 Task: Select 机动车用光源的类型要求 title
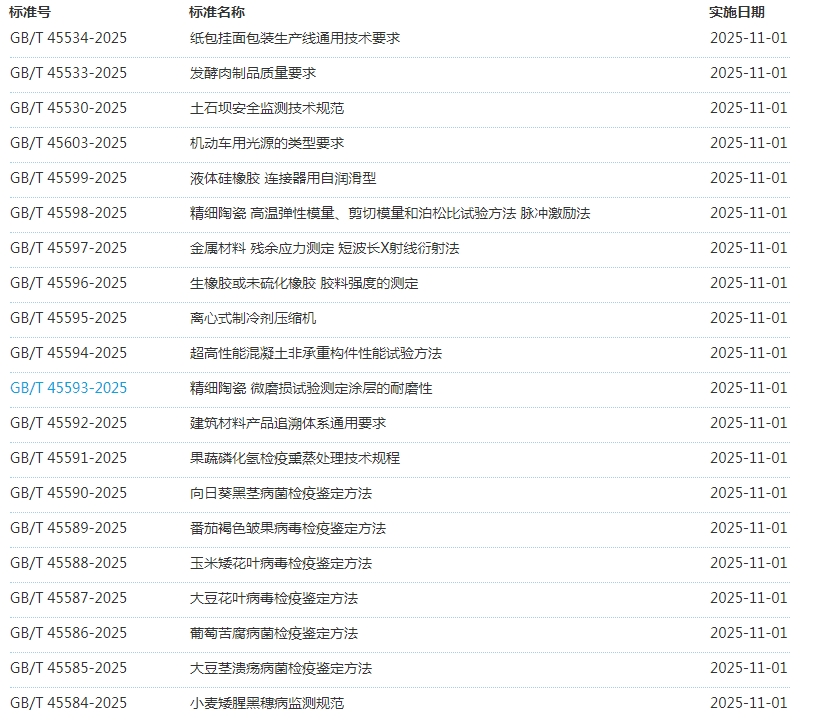pyautogui.click(x=267, y=143)
